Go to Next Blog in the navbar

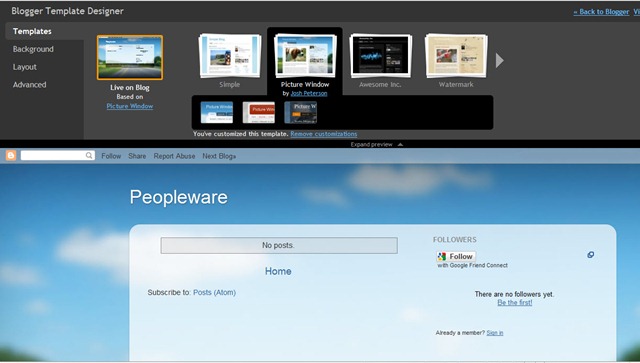point(219,156)
